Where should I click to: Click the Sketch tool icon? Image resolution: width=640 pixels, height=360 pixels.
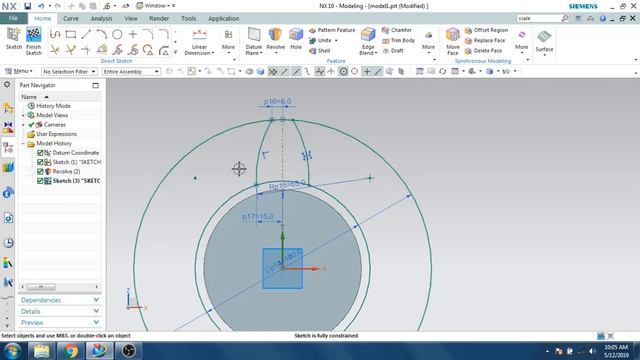13,35
